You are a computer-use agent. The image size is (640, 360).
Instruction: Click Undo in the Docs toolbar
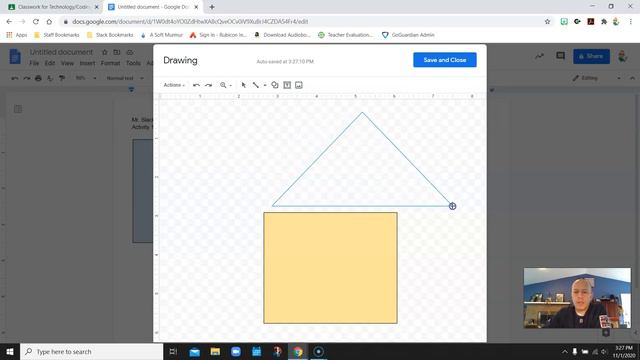click(x=15, y=78)
